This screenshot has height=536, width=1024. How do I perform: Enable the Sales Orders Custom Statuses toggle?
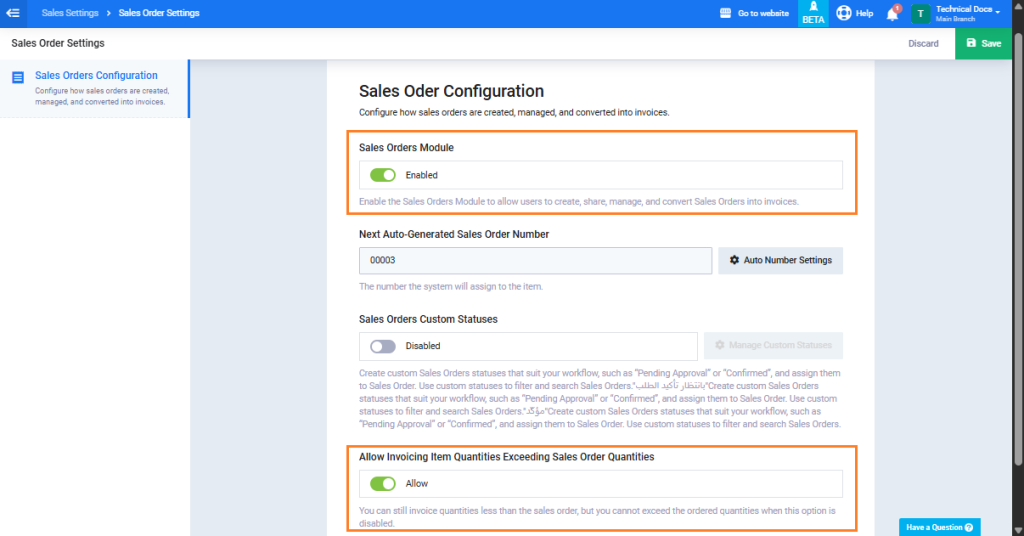point(383,346)
